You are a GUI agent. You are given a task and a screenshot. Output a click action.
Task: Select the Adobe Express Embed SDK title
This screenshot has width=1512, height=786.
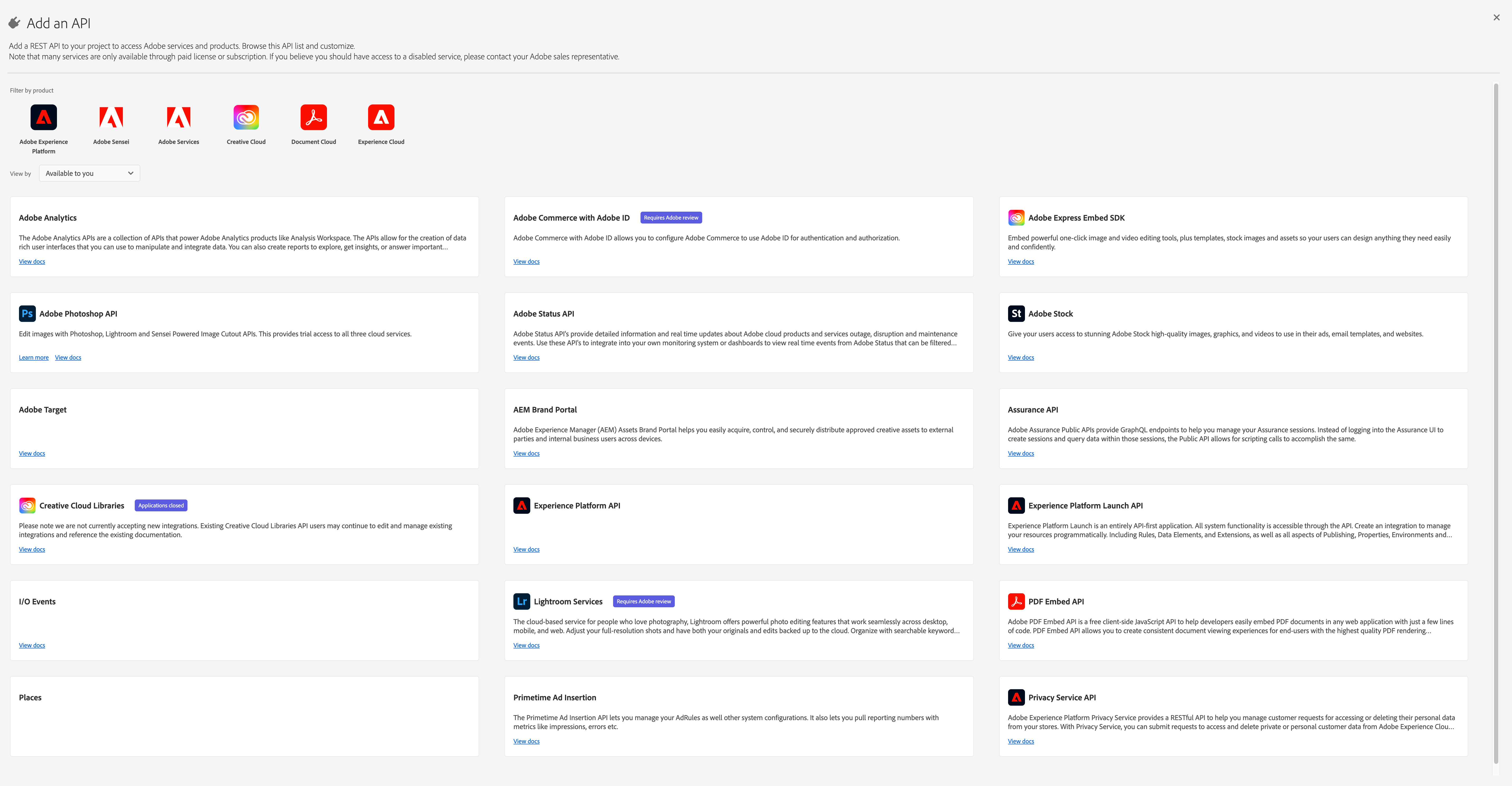point(1076,218)
